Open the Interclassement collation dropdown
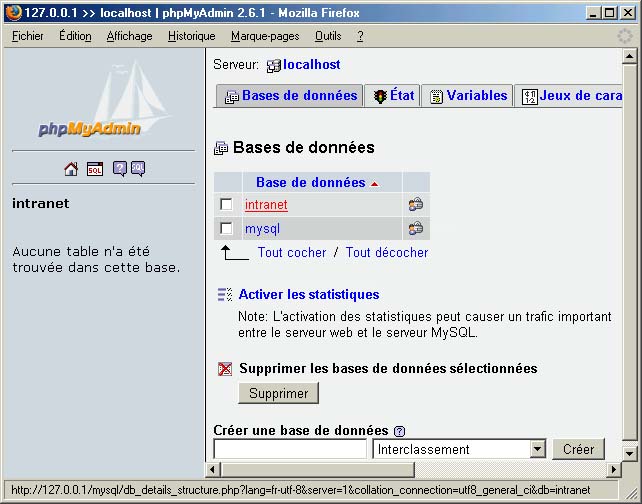 pos(459,449)
